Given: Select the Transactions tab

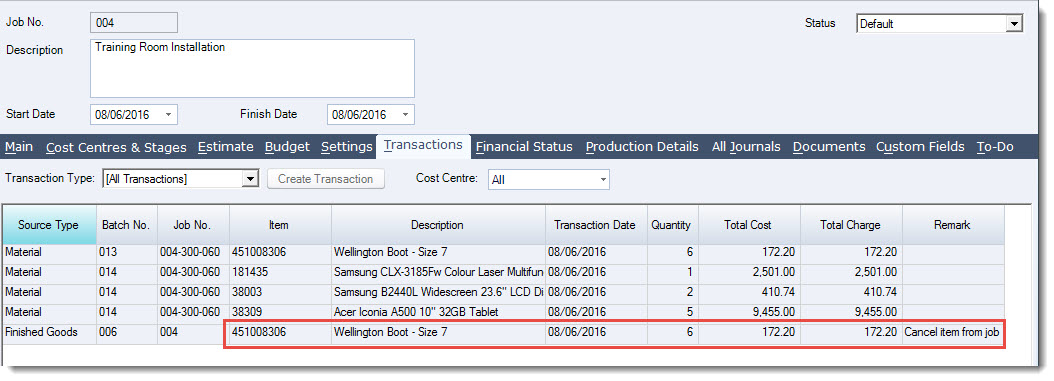Looking at the screenshot, I should point(423,145).
